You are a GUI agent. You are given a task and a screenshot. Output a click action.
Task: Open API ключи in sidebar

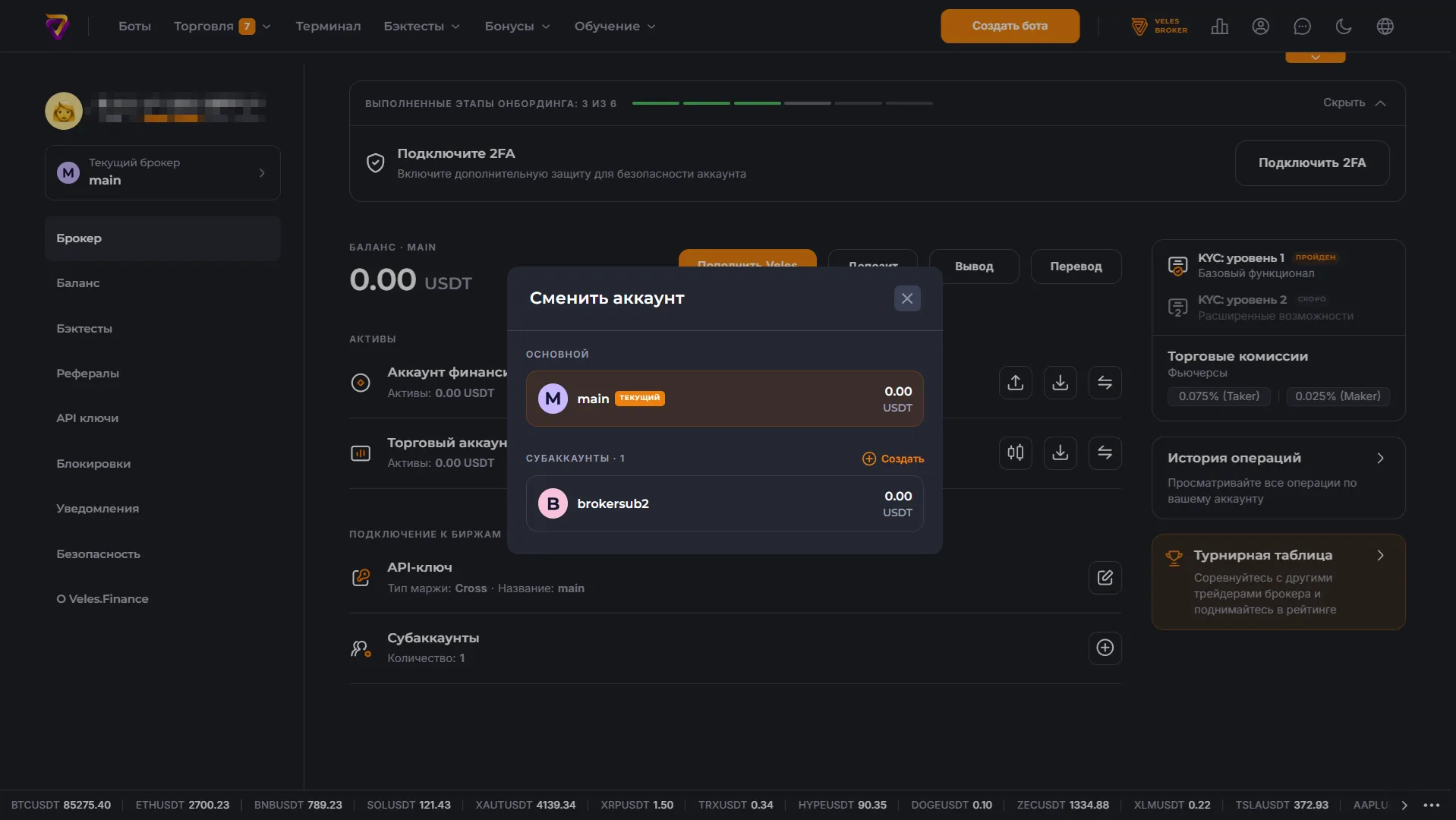[x=87, y=418]
